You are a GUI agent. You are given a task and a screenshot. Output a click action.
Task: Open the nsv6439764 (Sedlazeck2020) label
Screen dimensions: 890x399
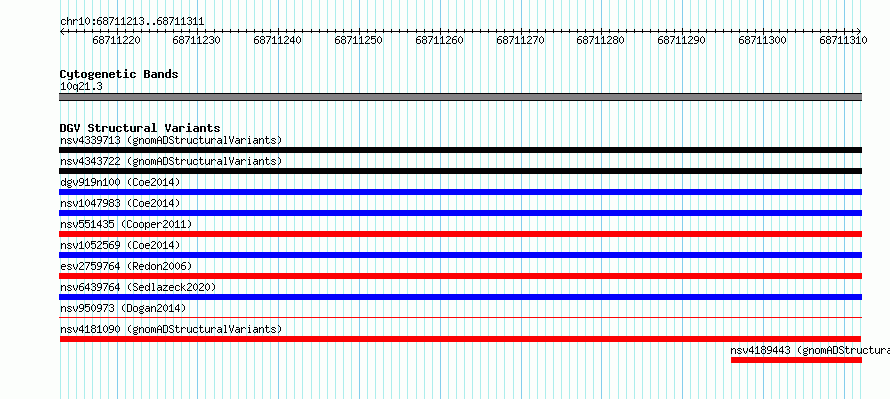[x=138, y=287]
